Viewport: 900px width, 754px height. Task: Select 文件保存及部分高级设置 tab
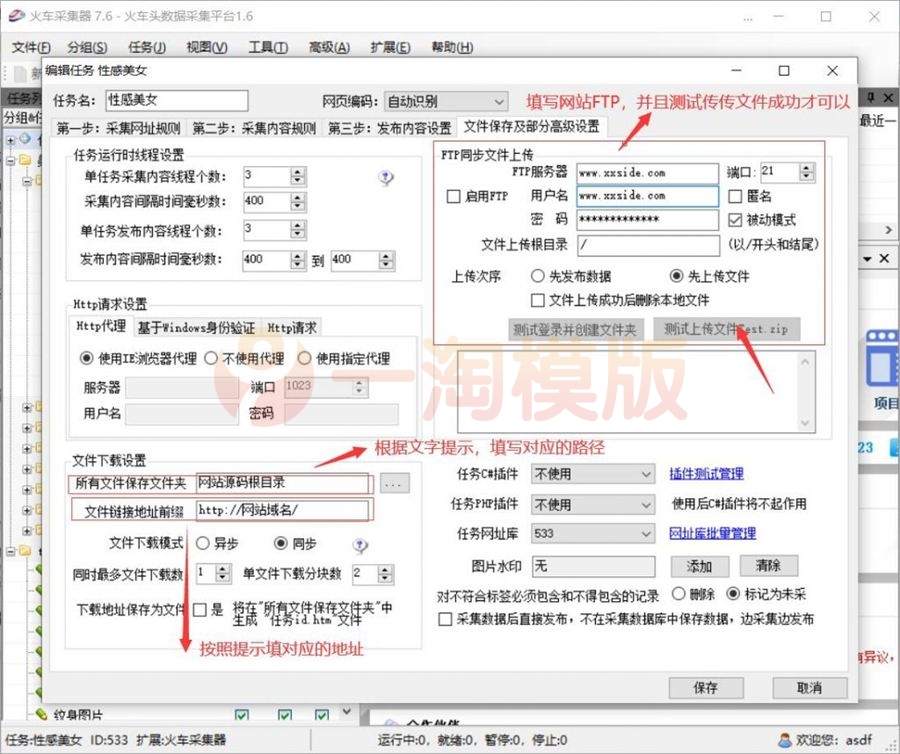pyautogui.click(x=532, y=126)
